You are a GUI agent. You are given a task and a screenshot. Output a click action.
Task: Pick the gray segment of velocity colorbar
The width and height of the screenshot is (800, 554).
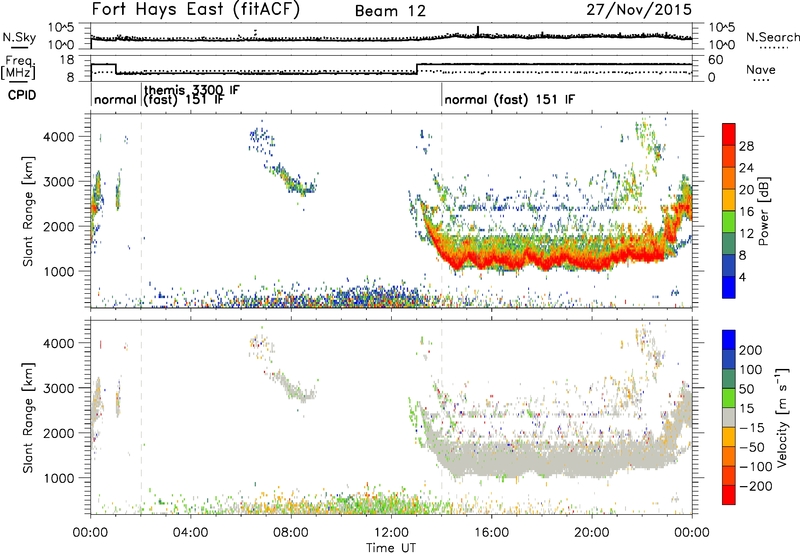[729, 417]
